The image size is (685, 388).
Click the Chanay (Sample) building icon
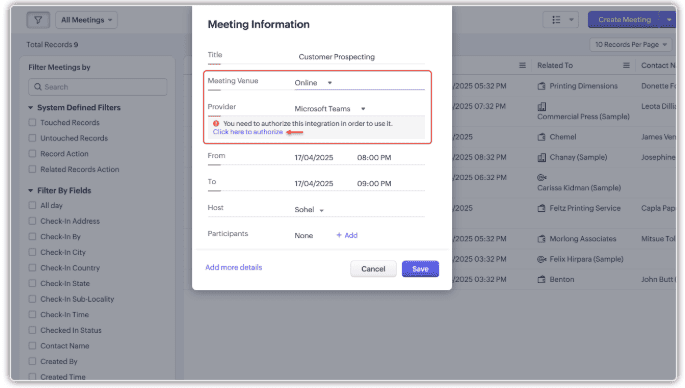tap(542, 157)
